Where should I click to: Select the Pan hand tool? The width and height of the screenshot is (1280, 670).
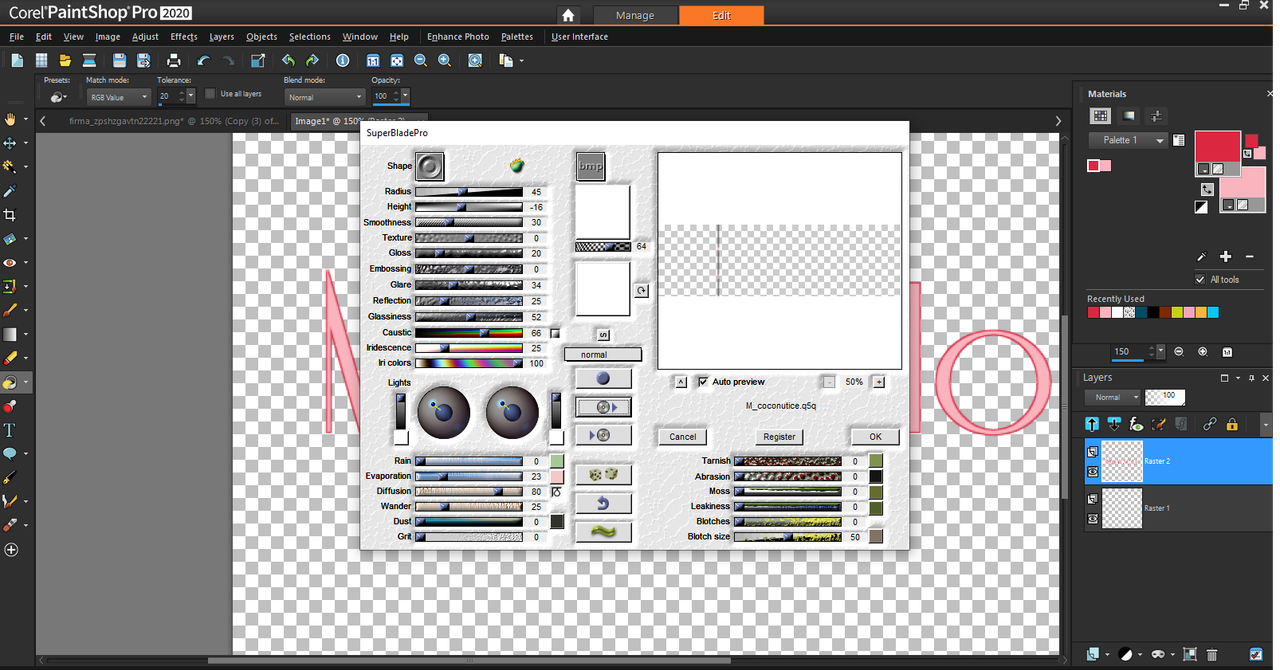point(10,119)
